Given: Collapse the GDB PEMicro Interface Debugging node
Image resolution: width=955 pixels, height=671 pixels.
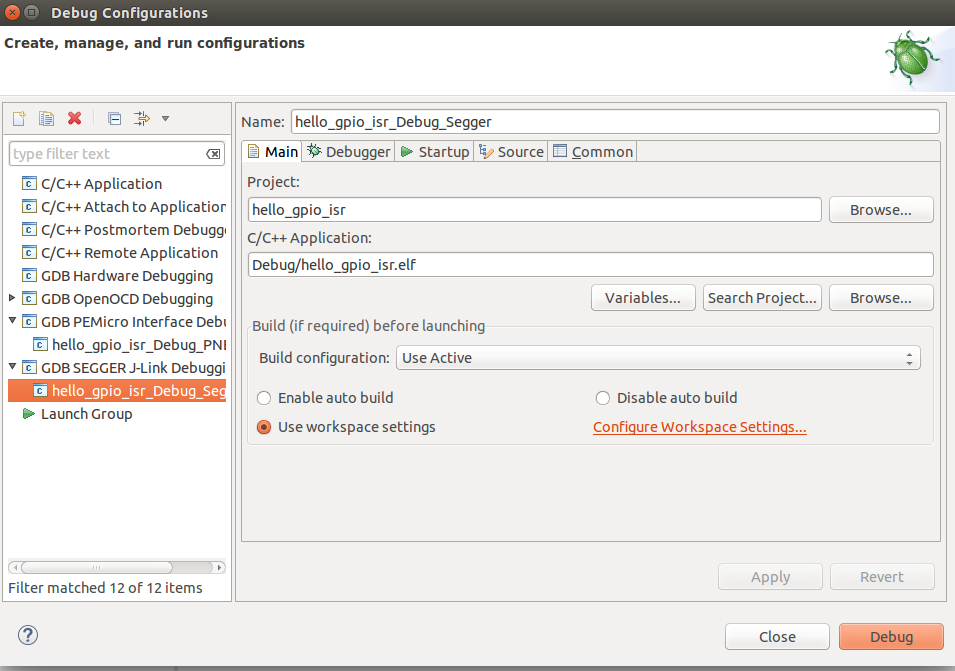Looking at the screenshot, I should coord(12,321).
